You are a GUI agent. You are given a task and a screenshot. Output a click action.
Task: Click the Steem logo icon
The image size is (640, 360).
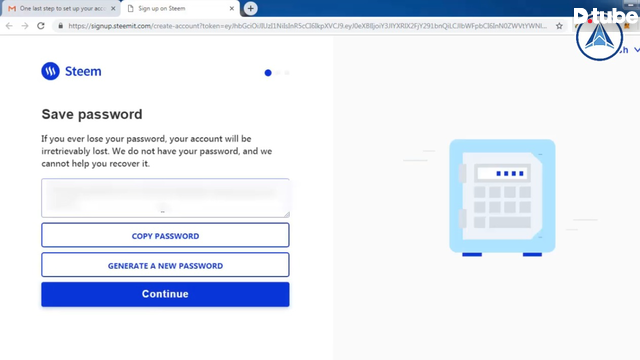pyautogui.click(x=51, y=71)
